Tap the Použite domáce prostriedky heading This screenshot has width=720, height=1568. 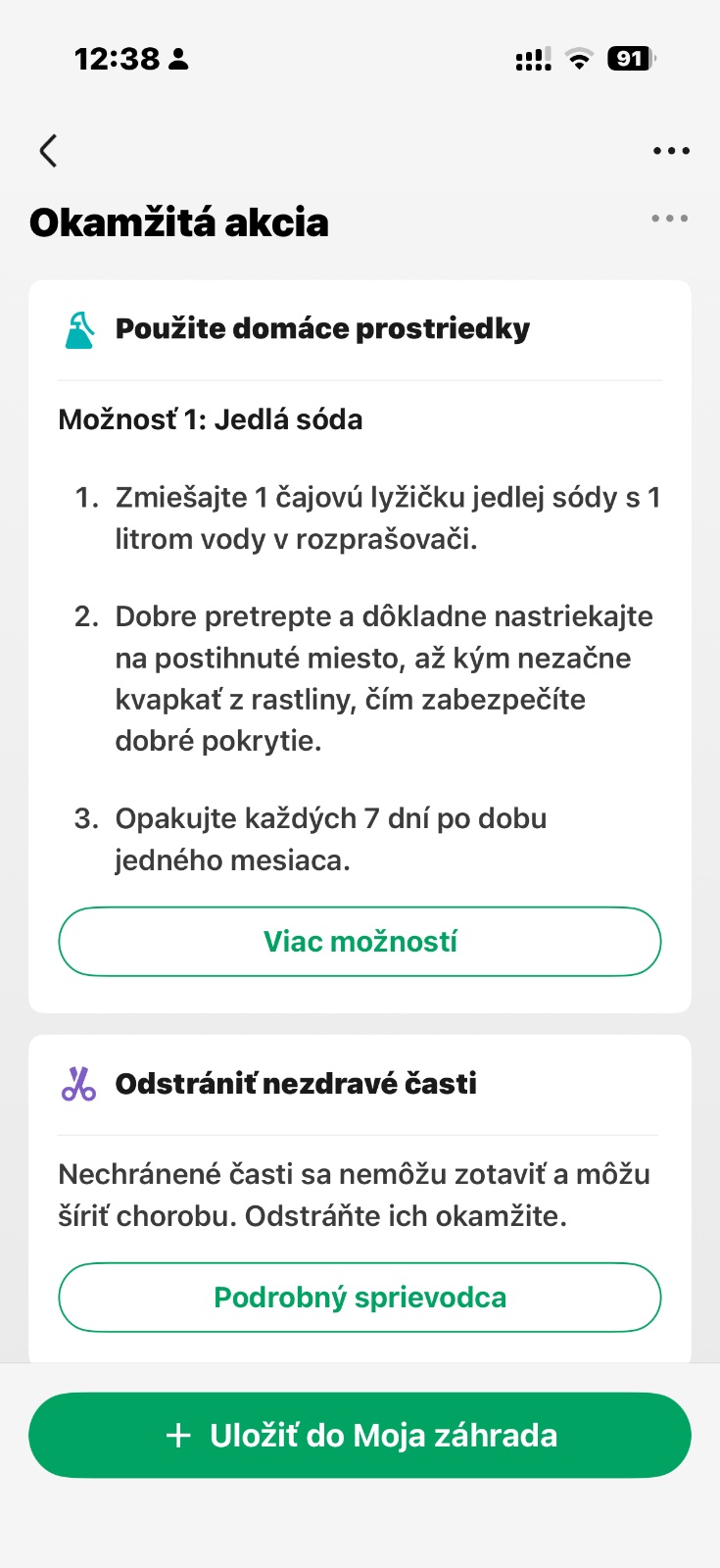[x=322, y=329]
